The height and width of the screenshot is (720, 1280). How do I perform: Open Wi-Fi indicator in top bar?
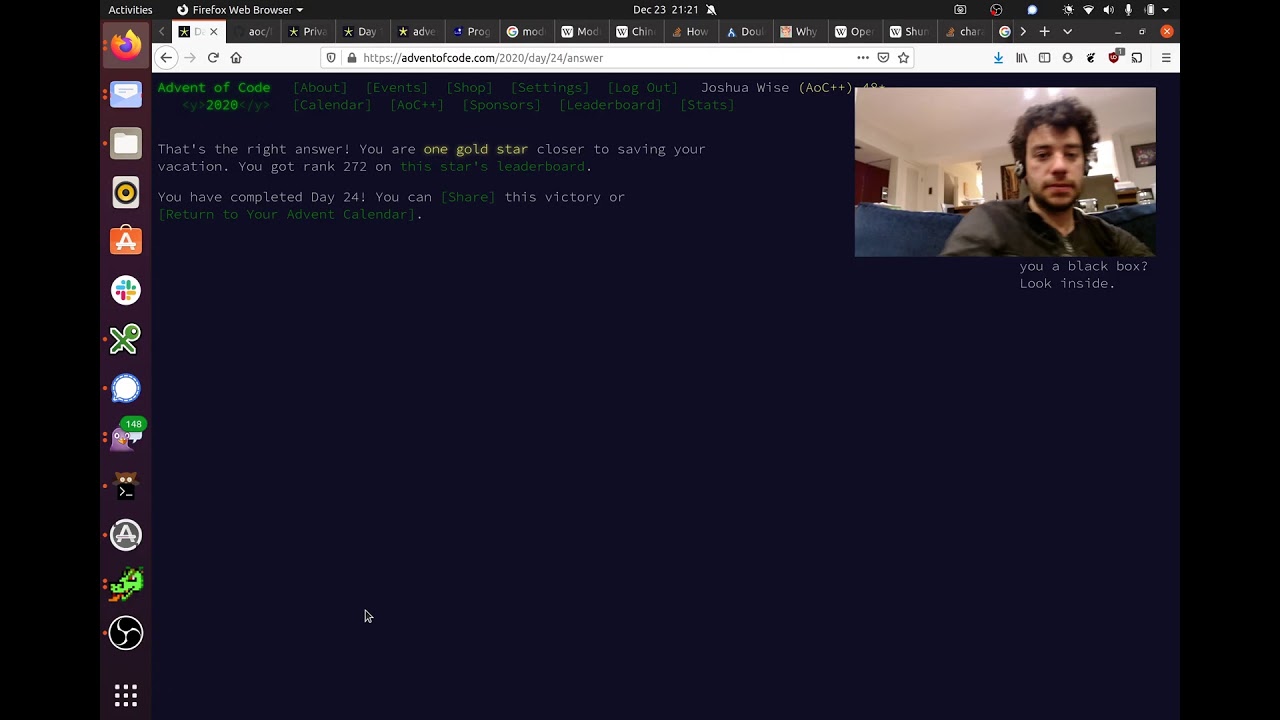[1088, 10]
